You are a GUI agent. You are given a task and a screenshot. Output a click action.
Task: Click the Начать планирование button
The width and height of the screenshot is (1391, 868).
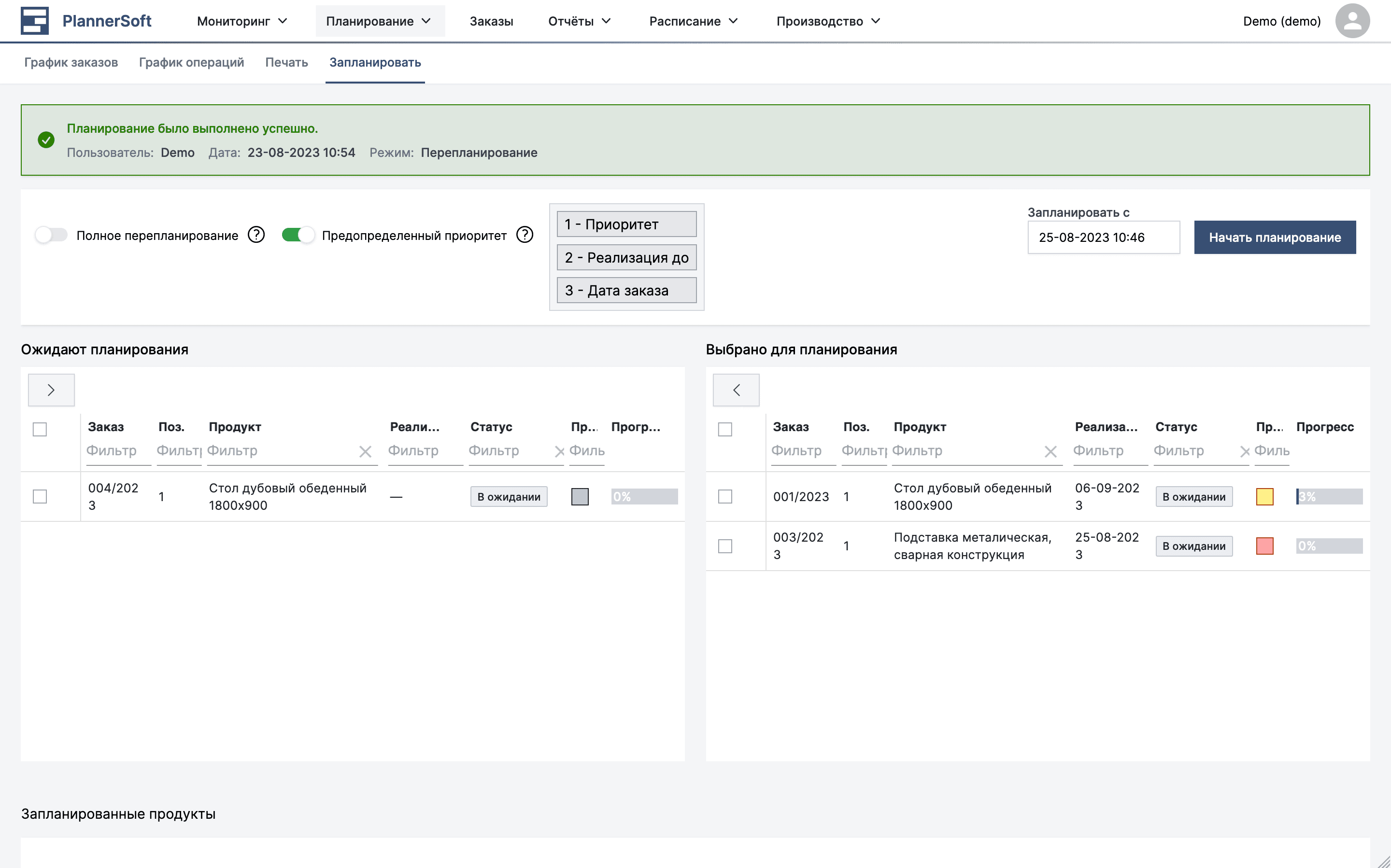[x=1275, y=237]
